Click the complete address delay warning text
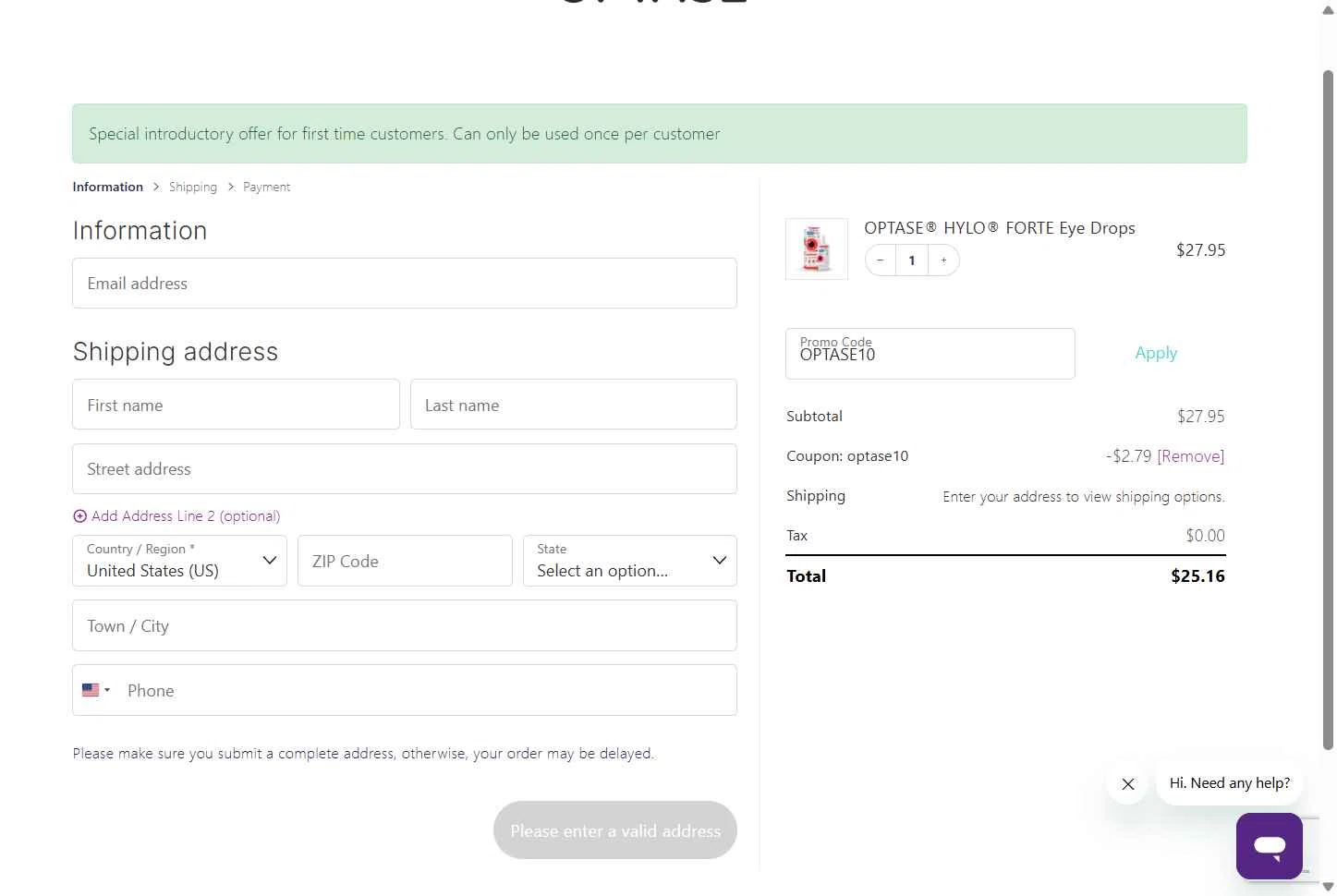This screenshot has height=896, width=1337. 363,754
